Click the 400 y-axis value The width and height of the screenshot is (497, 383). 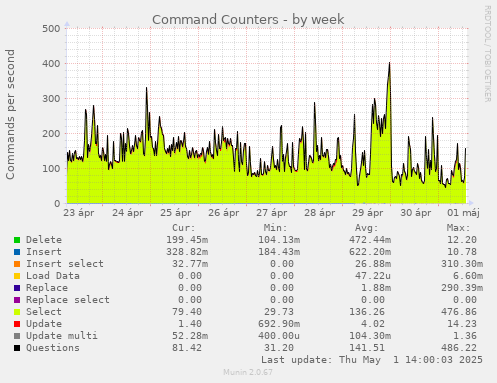[x=51, y=64]
